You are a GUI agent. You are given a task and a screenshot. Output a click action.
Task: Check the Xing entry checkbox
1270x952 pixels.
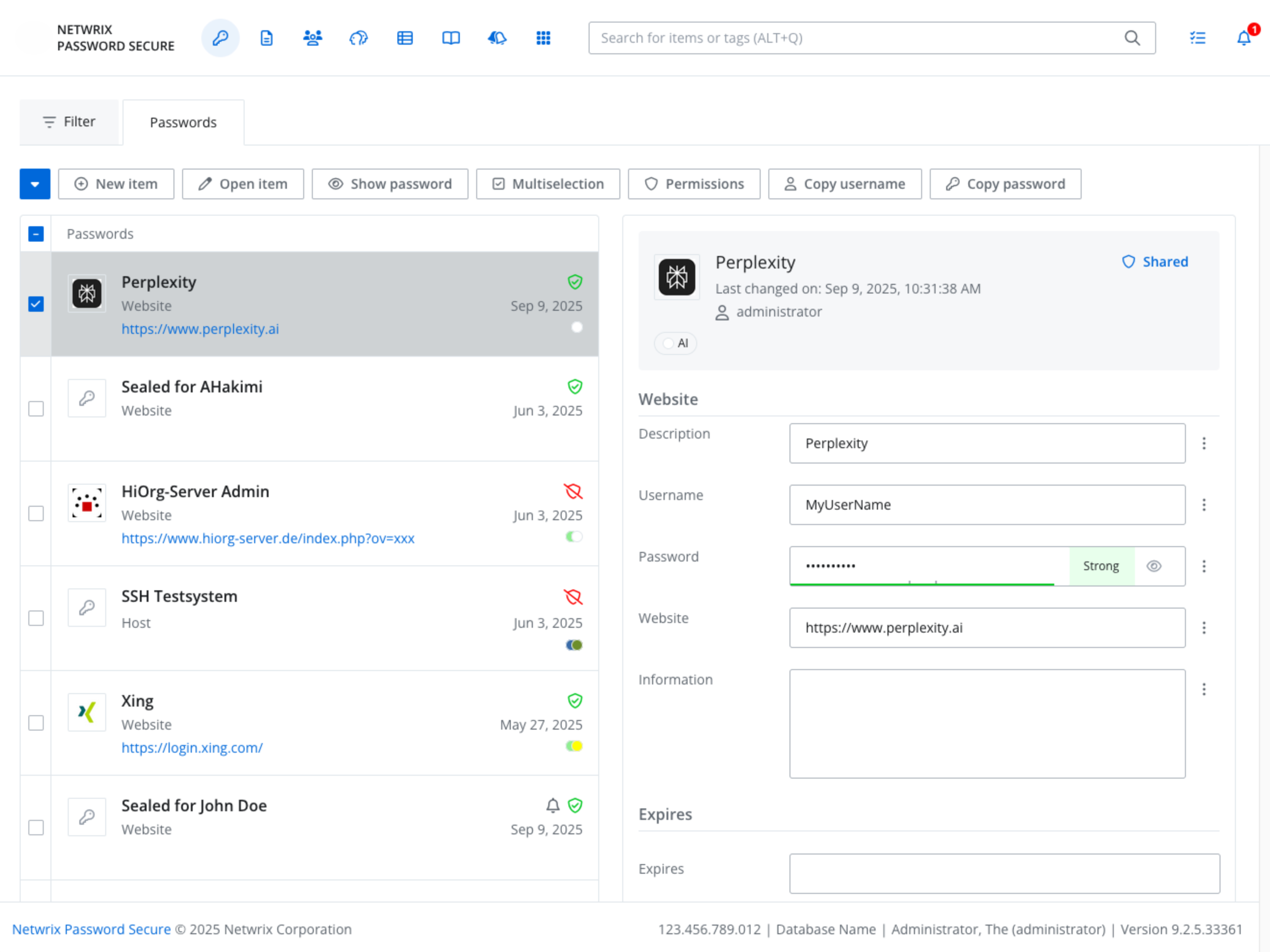point(36,722)
